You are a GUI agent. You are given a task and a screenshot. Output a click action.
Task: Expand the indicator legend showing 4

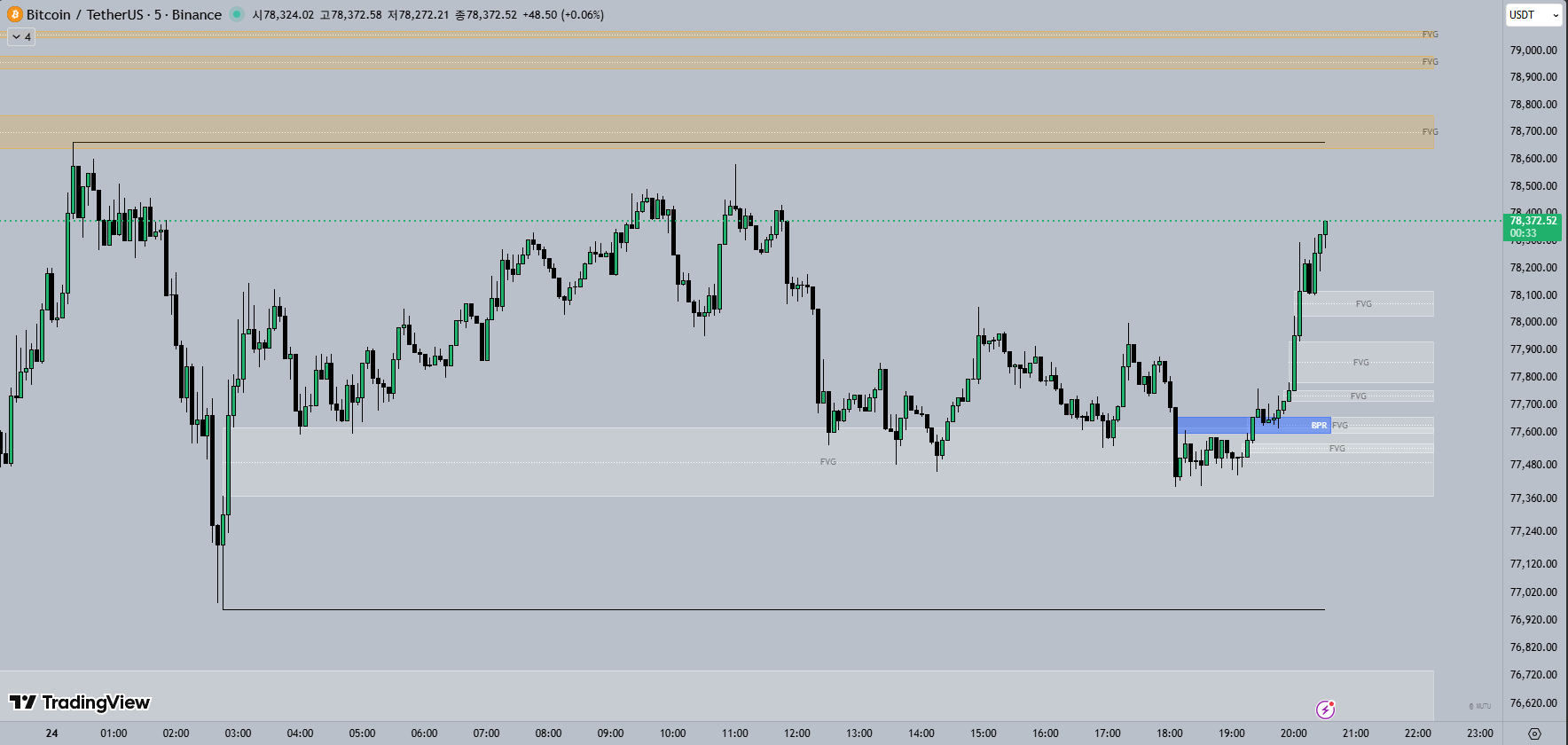(x=21, y=37)
